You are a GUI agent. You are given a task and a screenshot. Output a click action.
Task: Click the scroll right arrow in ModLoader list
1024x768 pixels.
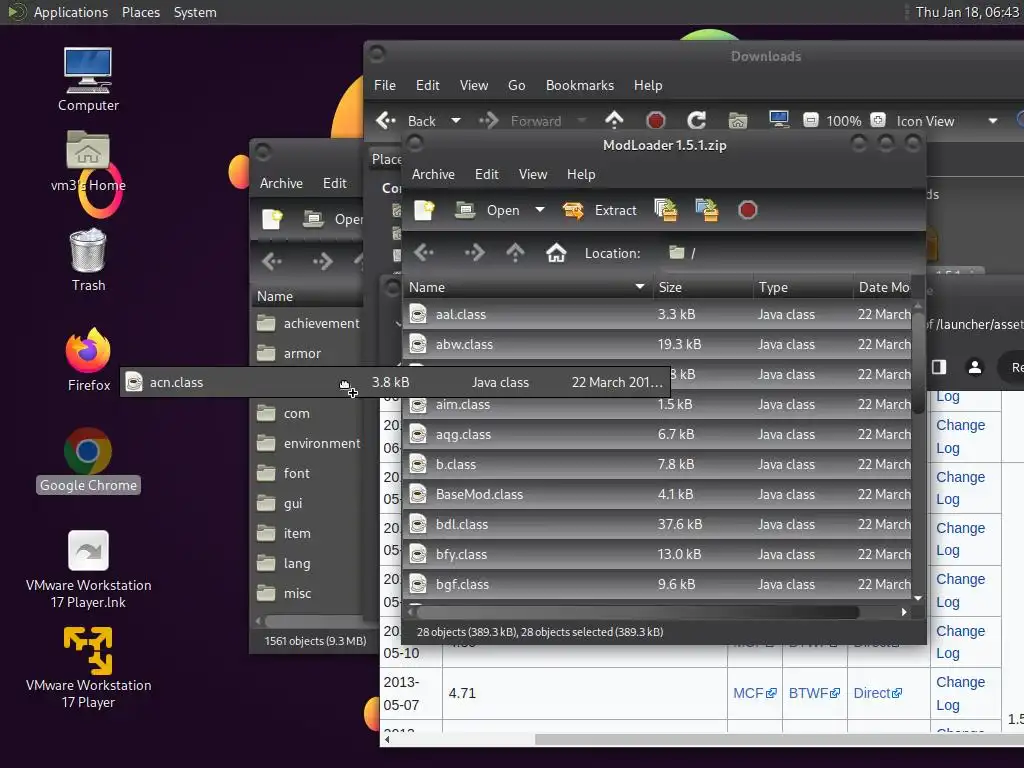[x=904, y=613]
